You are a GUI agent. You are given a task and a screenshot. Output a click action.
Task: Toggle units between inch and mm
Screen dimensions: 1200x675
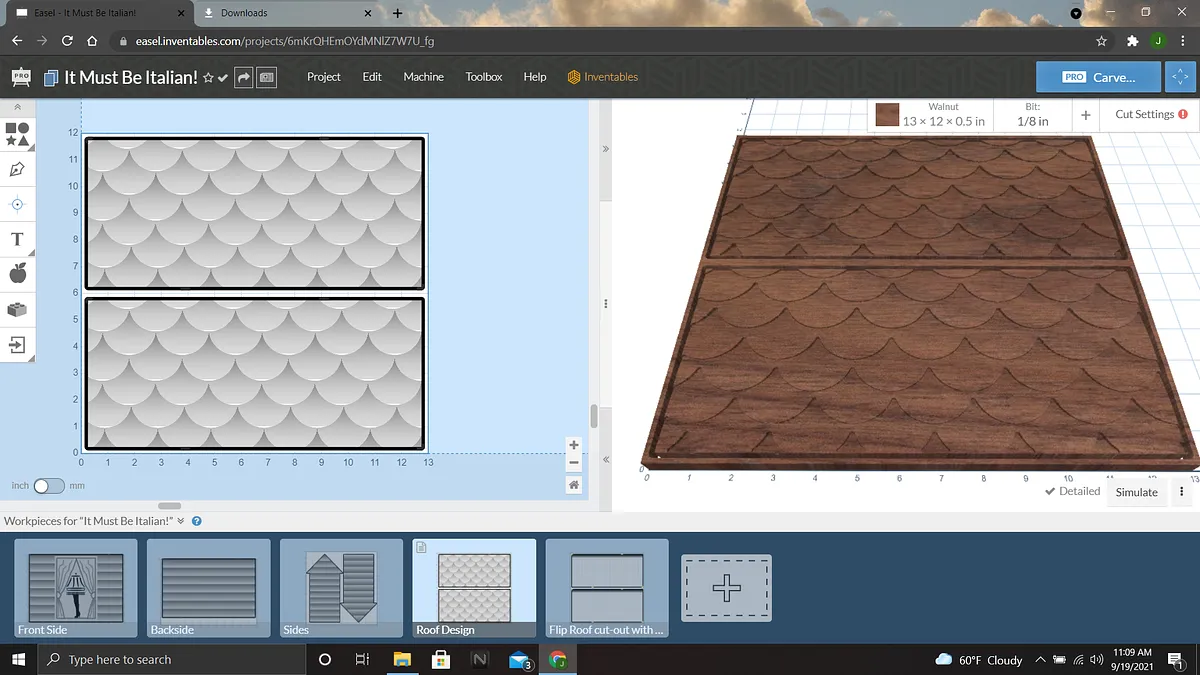click(x=48, y=486)
